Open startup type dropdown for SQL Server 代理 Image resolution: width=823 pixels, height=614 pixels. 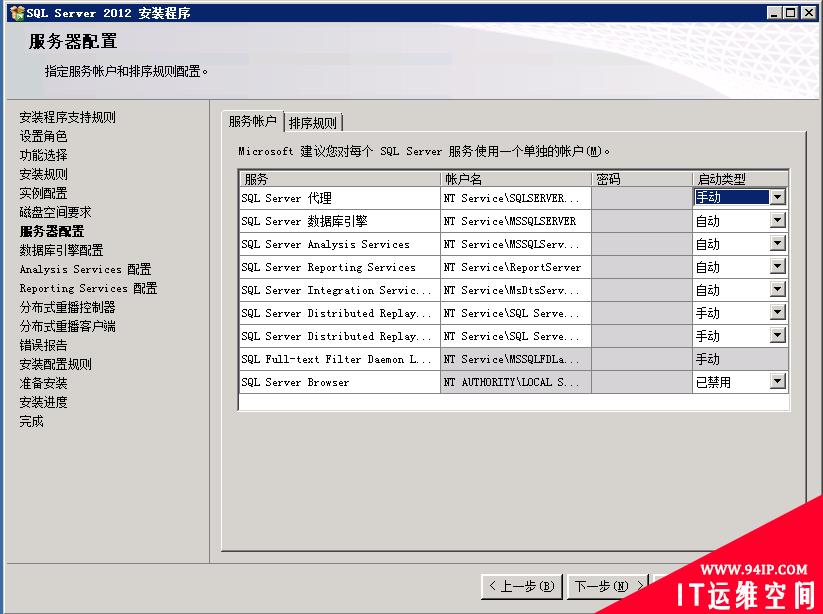click(777, 197)
